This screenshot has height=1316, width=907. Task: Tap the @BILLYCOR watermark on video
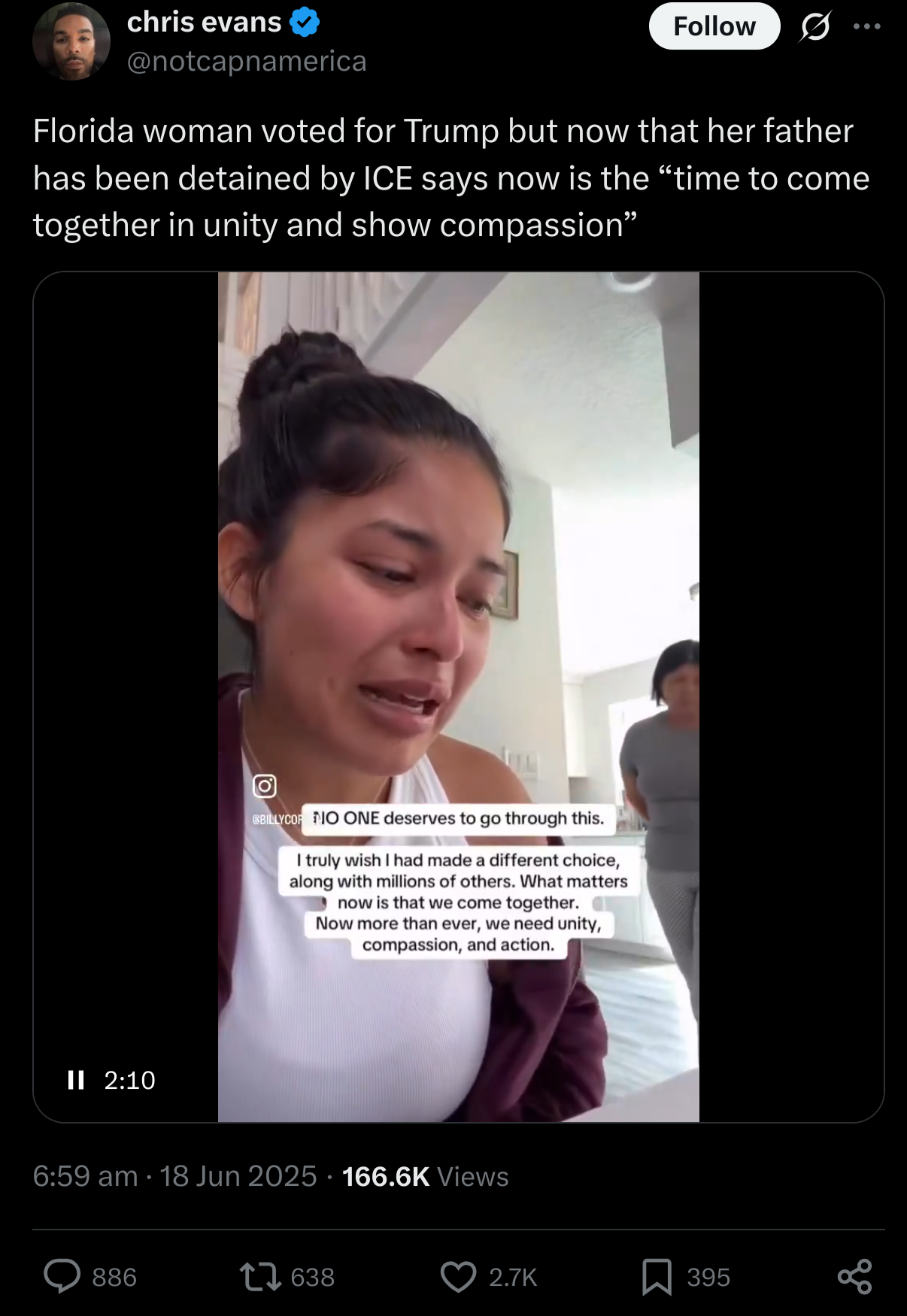point(277,819)
